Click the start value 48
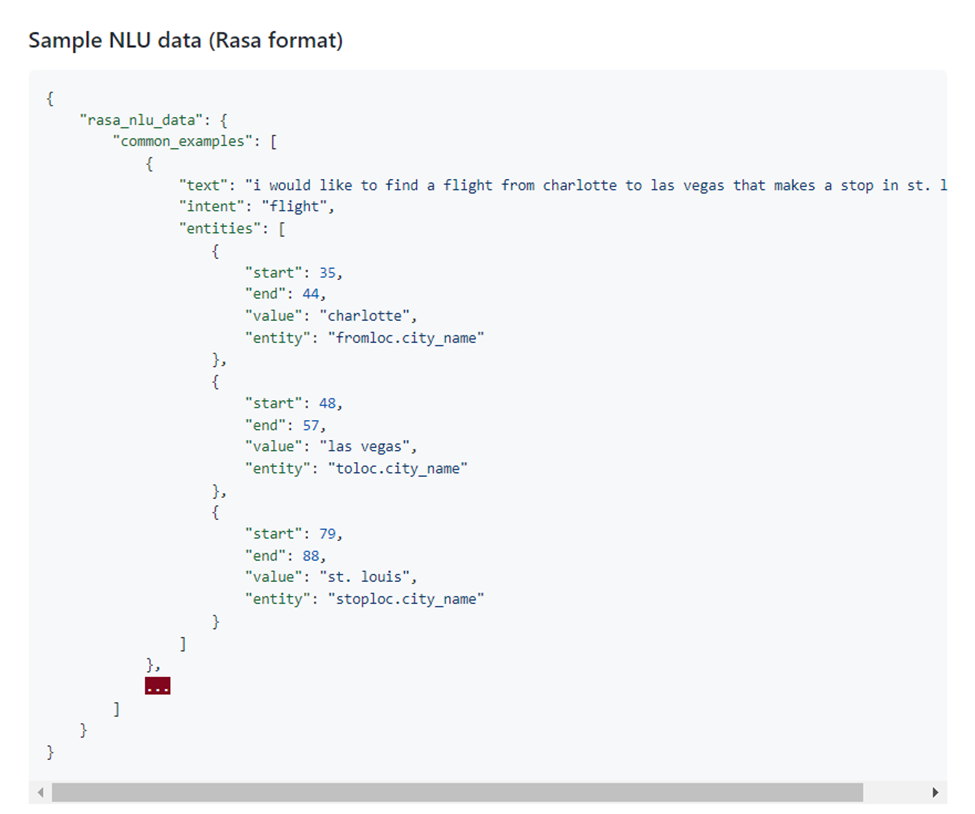The image size is (975, 814). (x=327, y=403)
